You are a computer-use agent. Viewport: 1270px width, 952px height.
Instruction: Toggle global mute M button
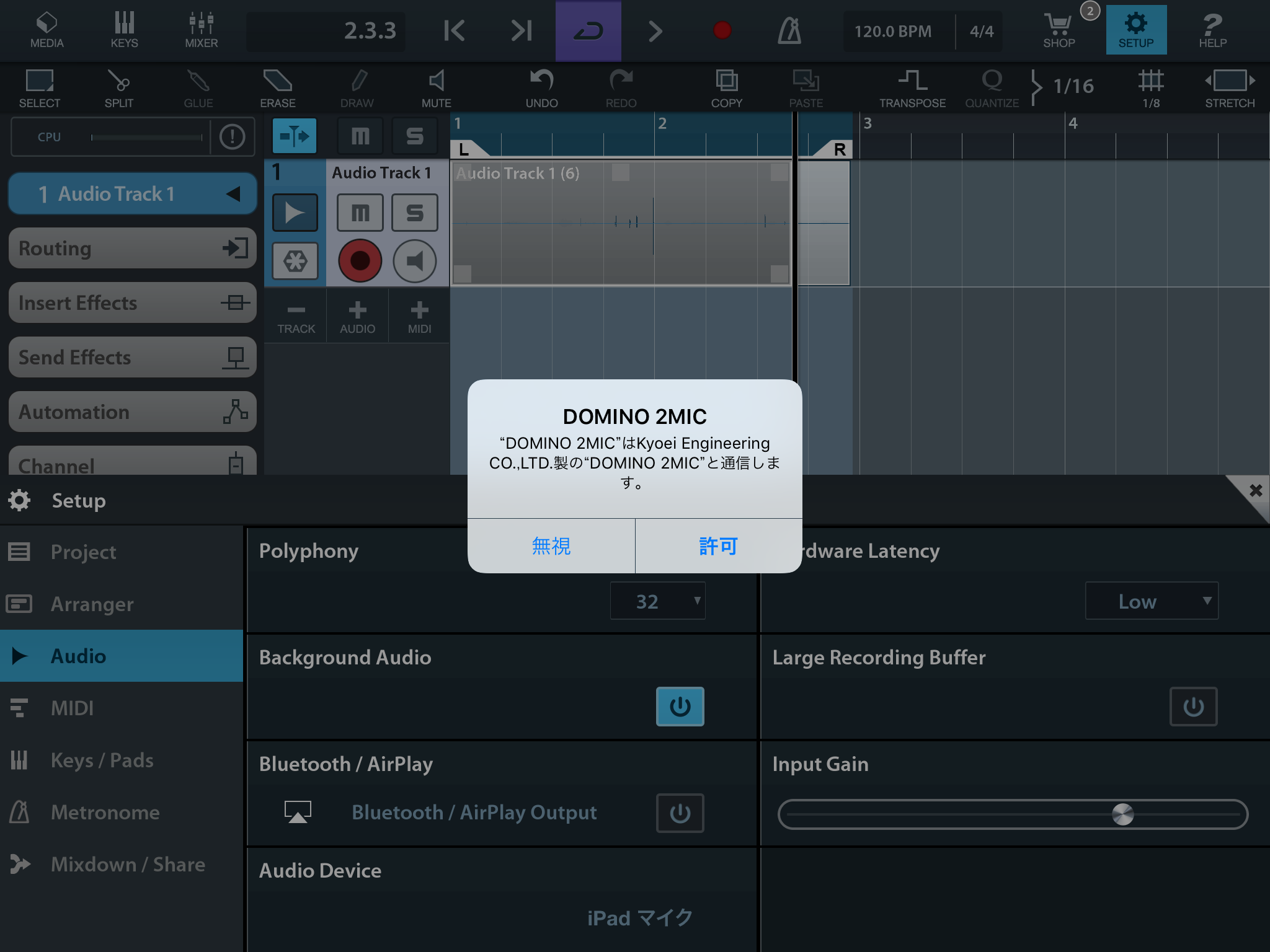pyautogui.click(x=360, y=136)
